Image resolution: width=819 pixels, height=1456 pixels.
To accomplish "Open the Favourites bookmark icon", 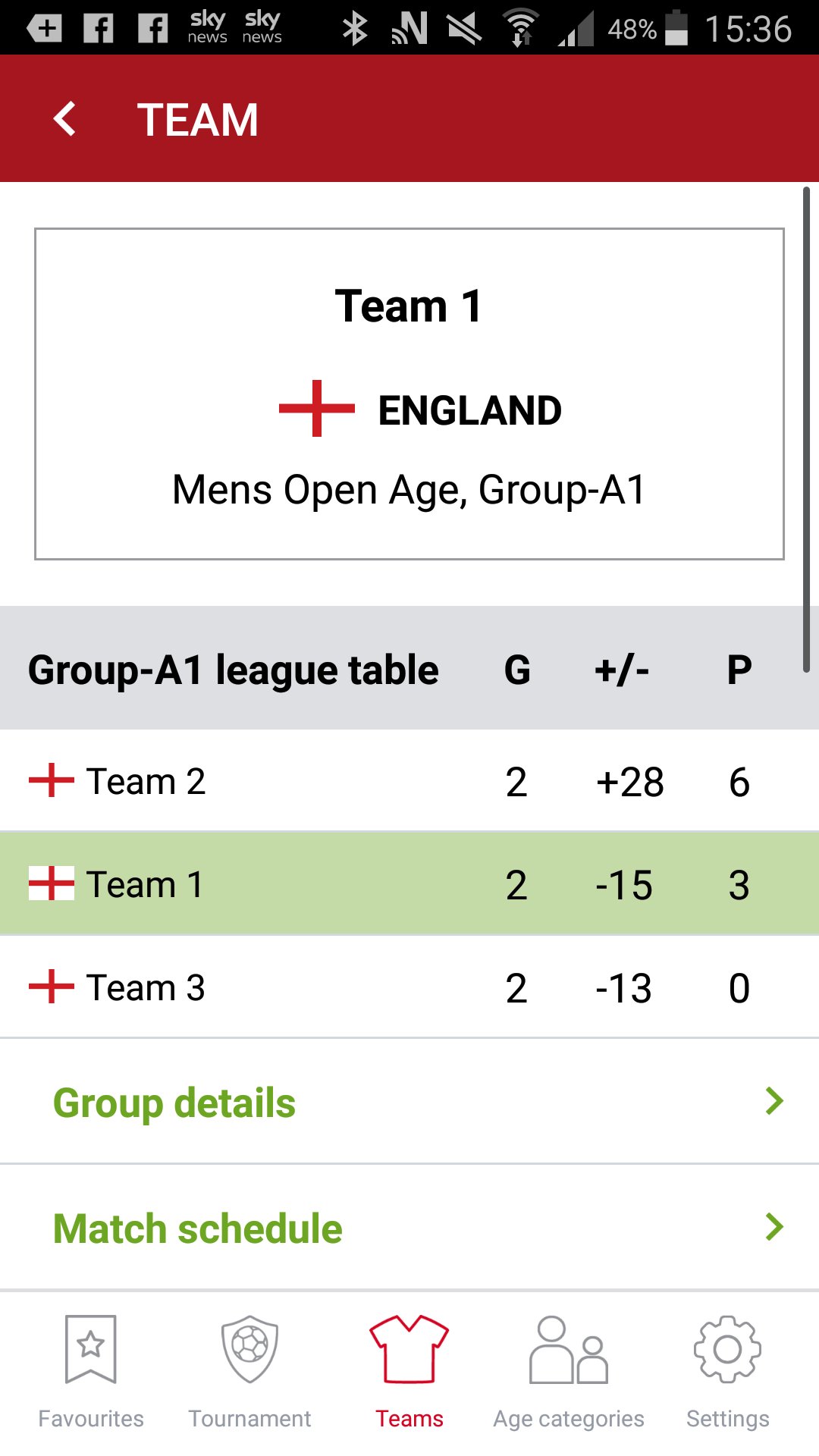I will pos(91,1349).
